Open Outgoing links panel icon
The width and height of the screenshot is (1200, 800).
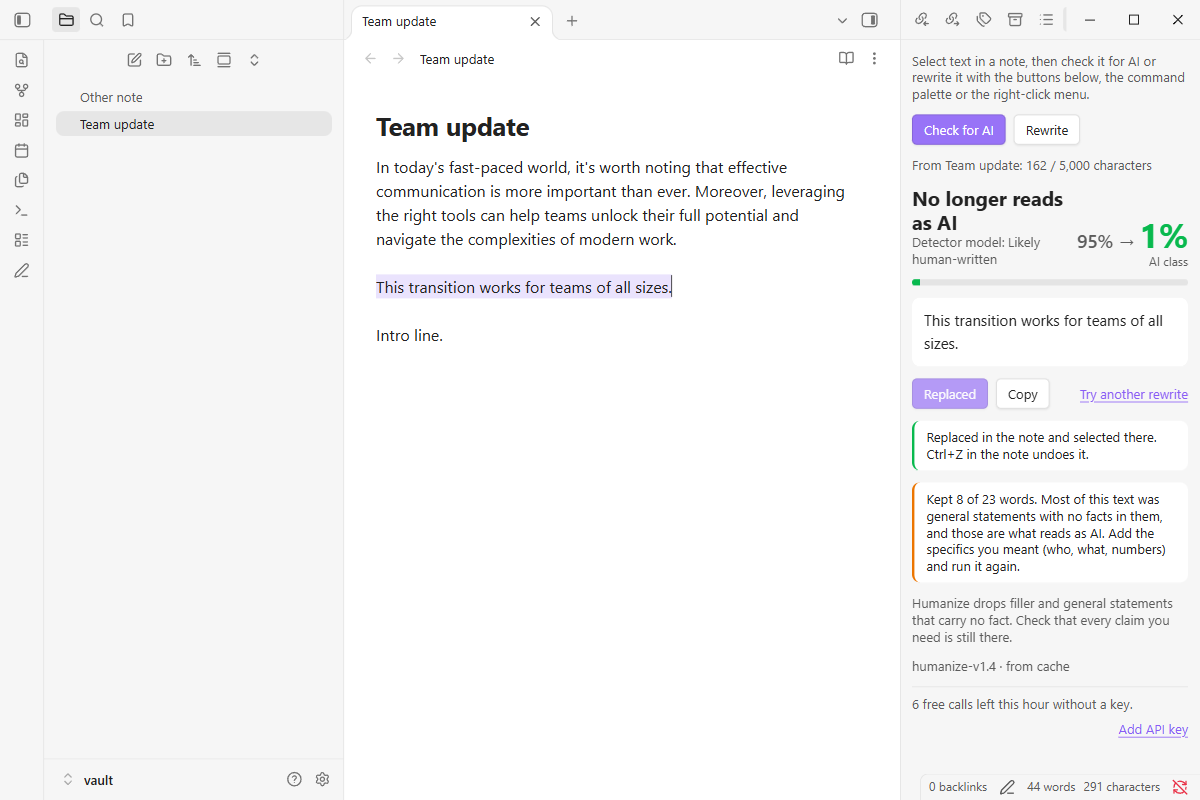tap(952, 19)
